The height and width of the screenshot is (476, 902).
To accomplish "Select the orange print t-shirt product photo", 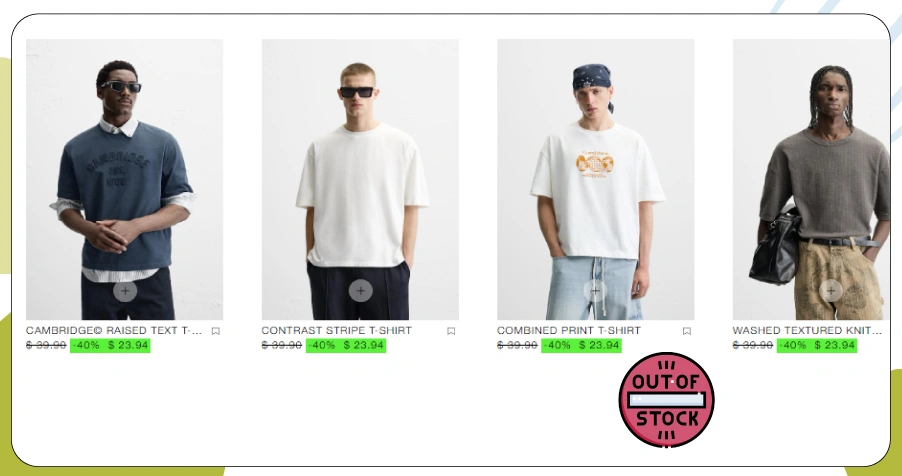I will 595,179.
